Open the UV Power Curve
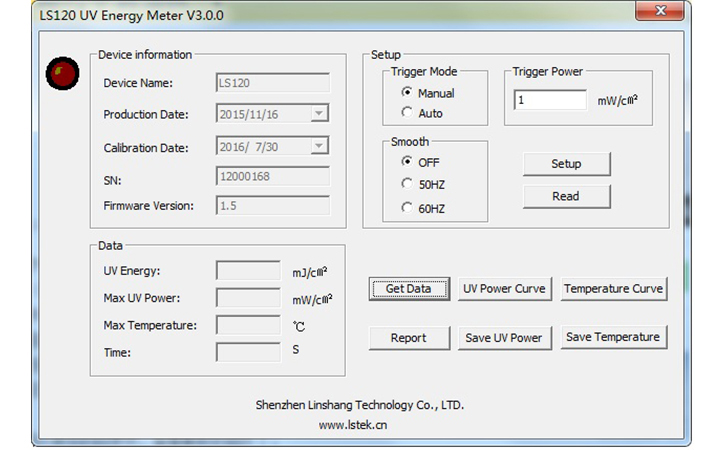The width and height of the screenshot is (726, 450). click(x=504, y=289)
